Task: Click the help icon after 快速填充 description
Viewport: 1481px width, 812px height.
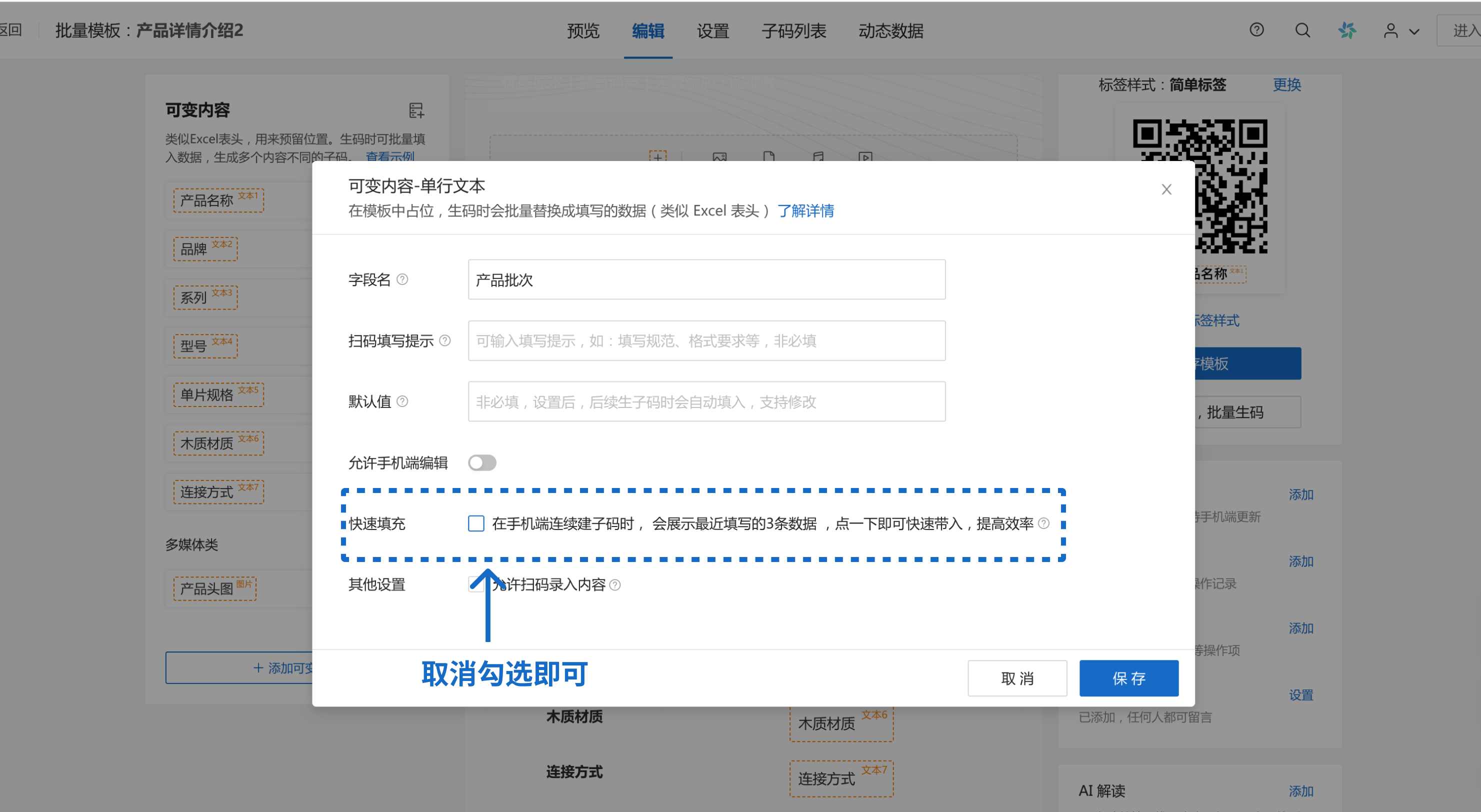Action: click(x=1044, y=523)
